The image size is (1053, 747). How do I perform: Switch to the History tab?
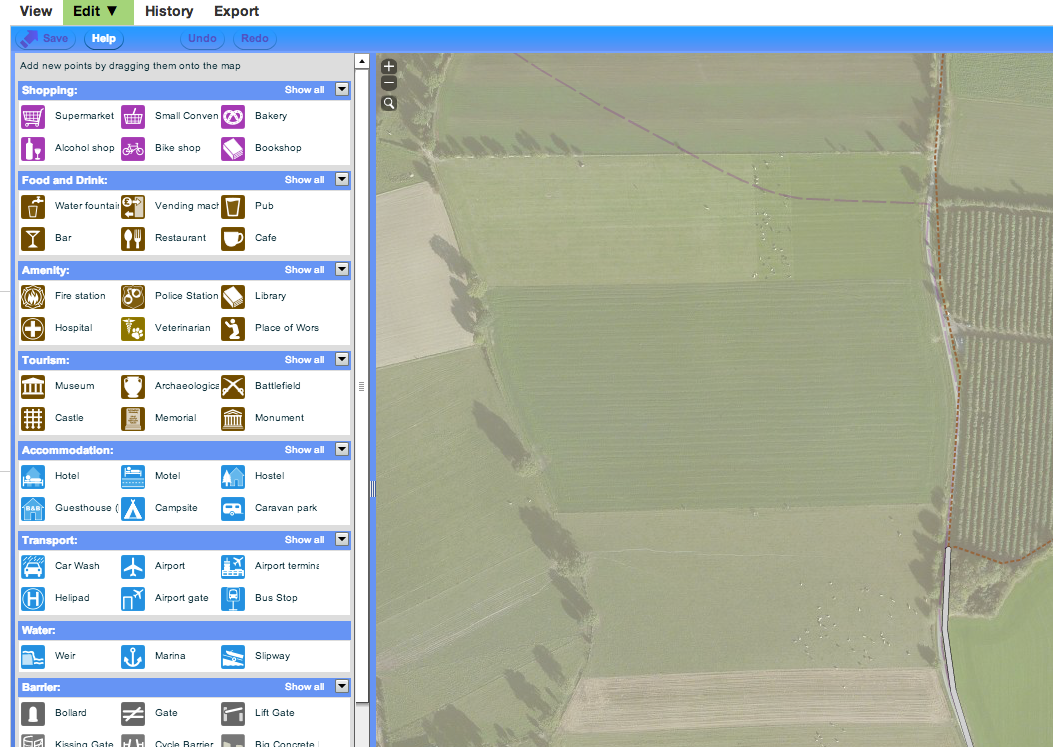169,11
